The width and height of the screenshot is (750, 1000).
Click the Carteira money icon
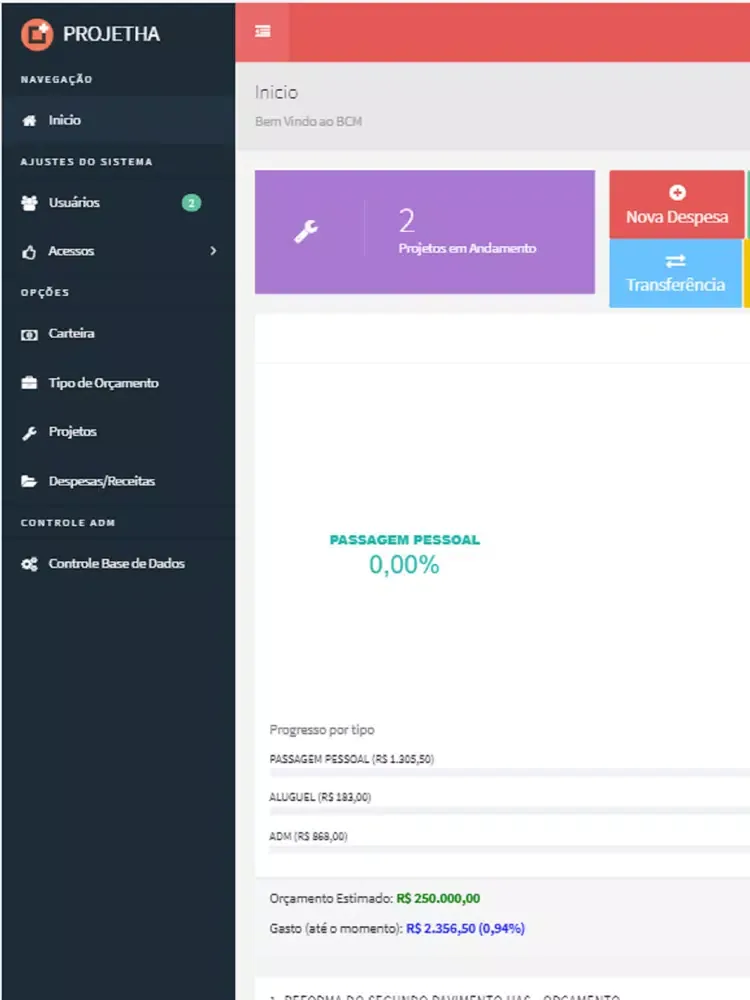(x=29, y=334)
